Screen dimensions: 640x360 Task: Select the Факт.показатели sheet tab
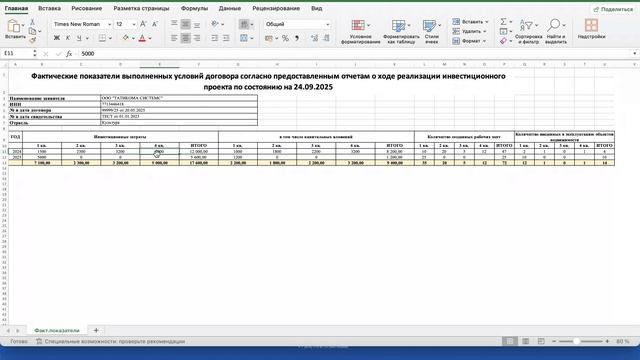point(57,330)
